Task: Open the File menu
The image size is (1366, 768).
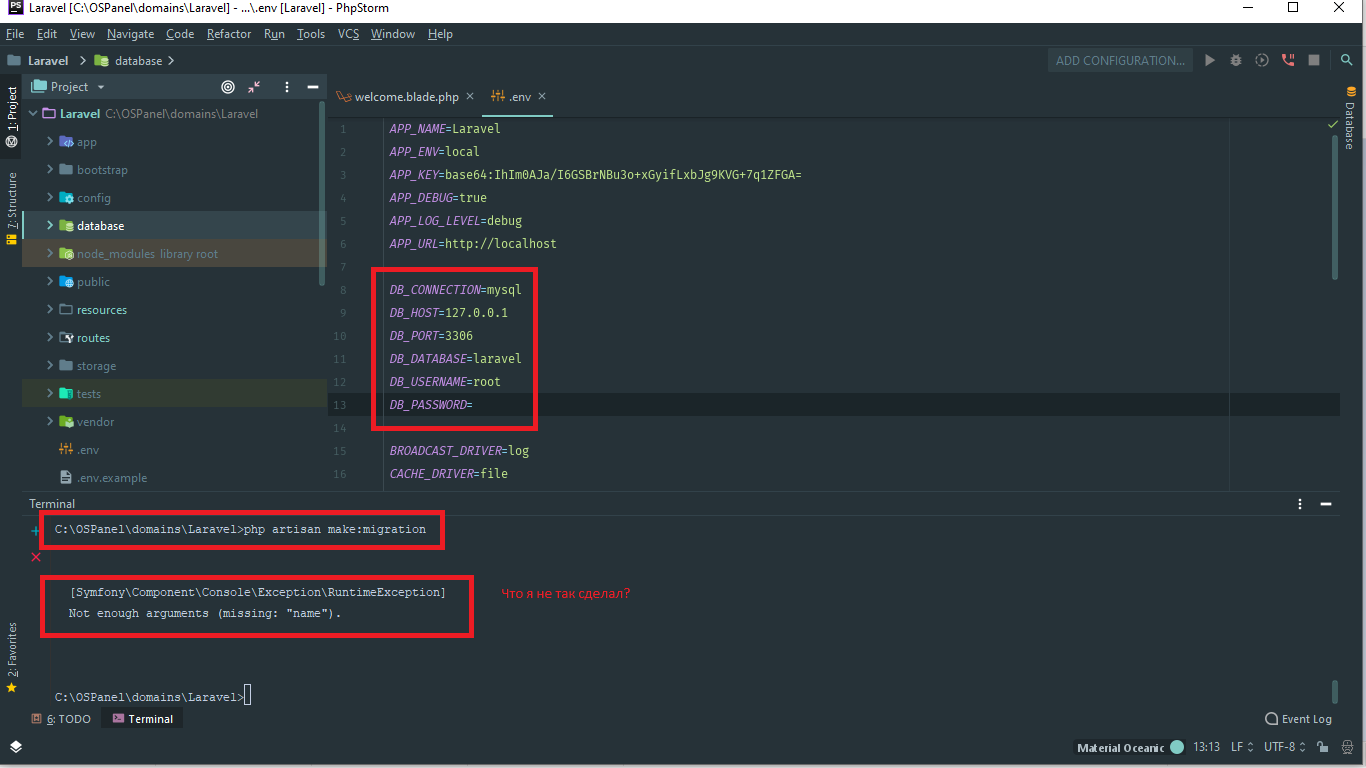Action: (x=15, y=34)
